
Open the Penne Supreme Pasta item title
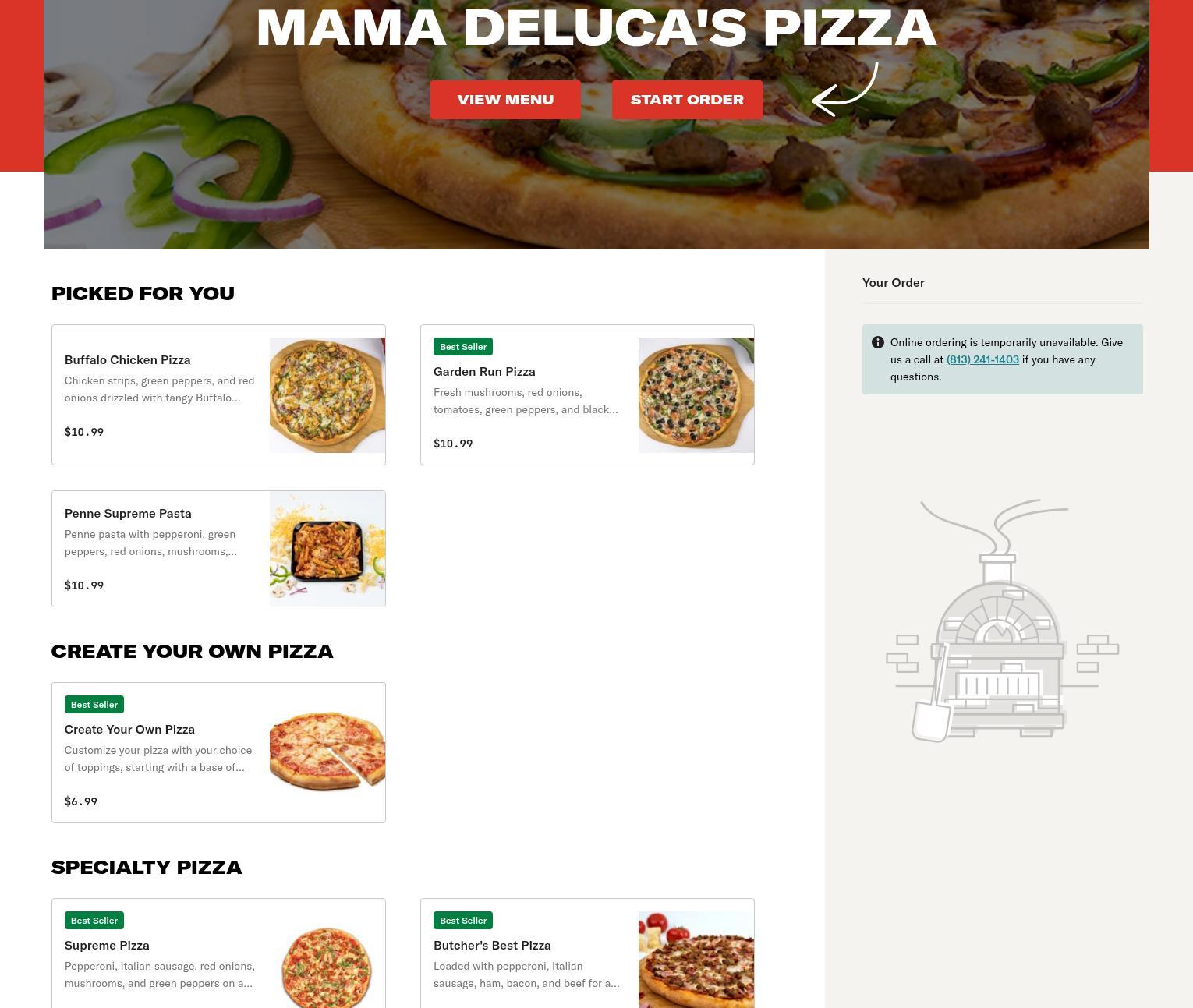128,513
